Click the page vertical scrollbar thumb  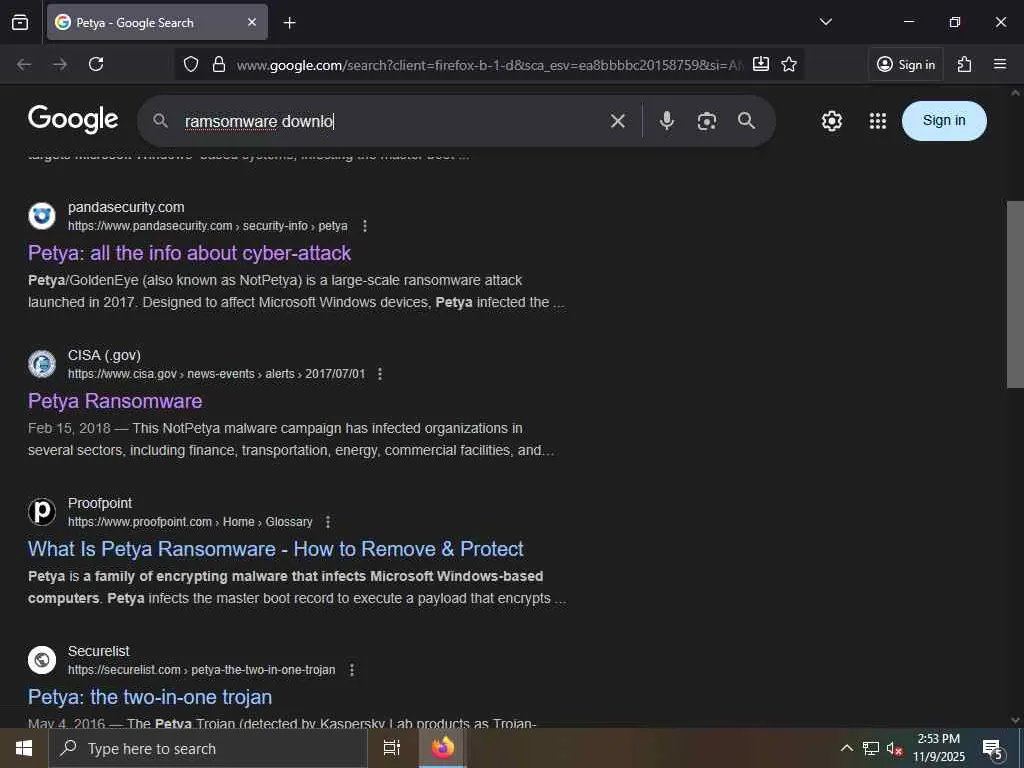[1015, 294]
